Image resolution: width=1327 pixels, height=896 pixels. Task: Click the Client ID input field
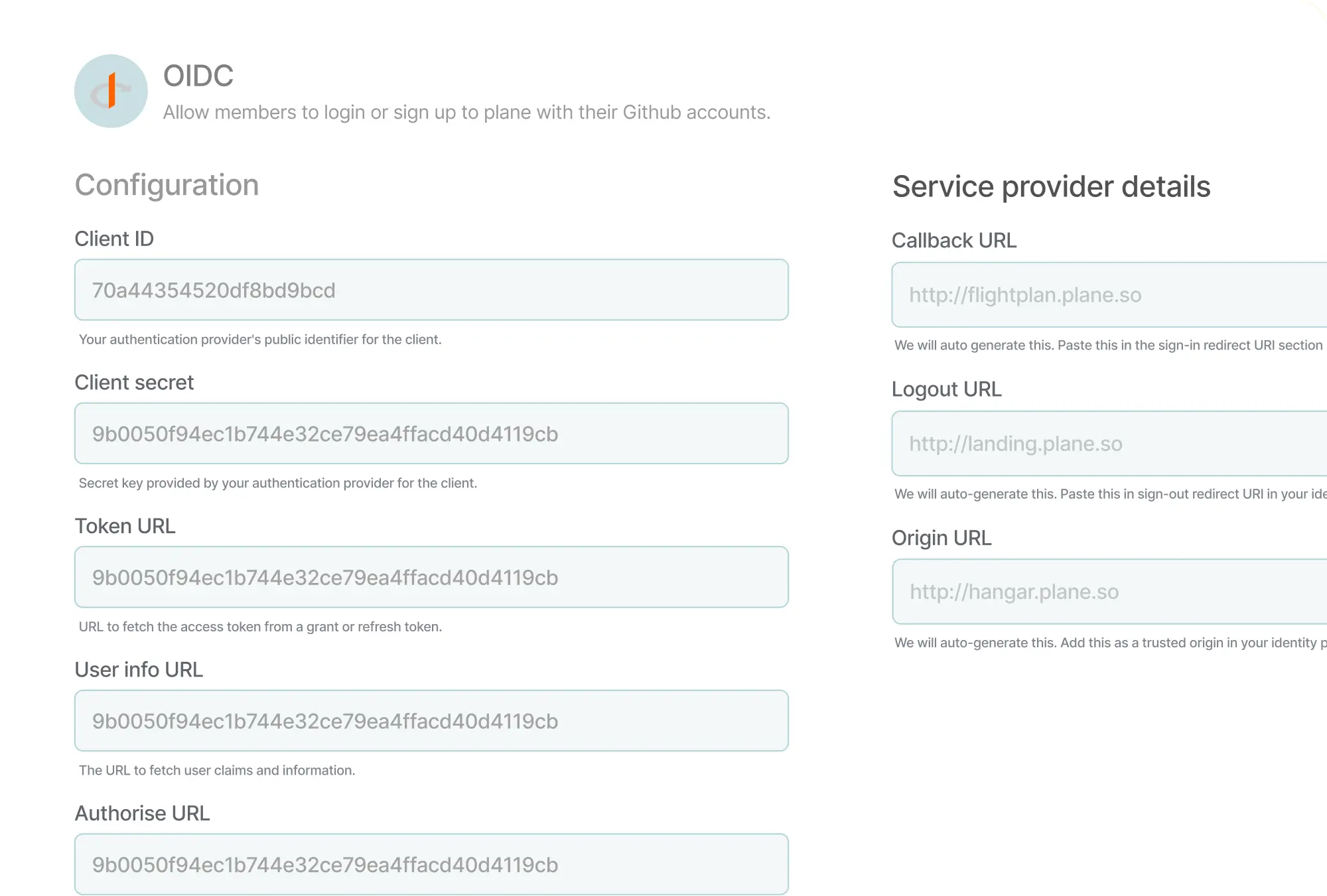pyautogui.click(x=431, y=290)
